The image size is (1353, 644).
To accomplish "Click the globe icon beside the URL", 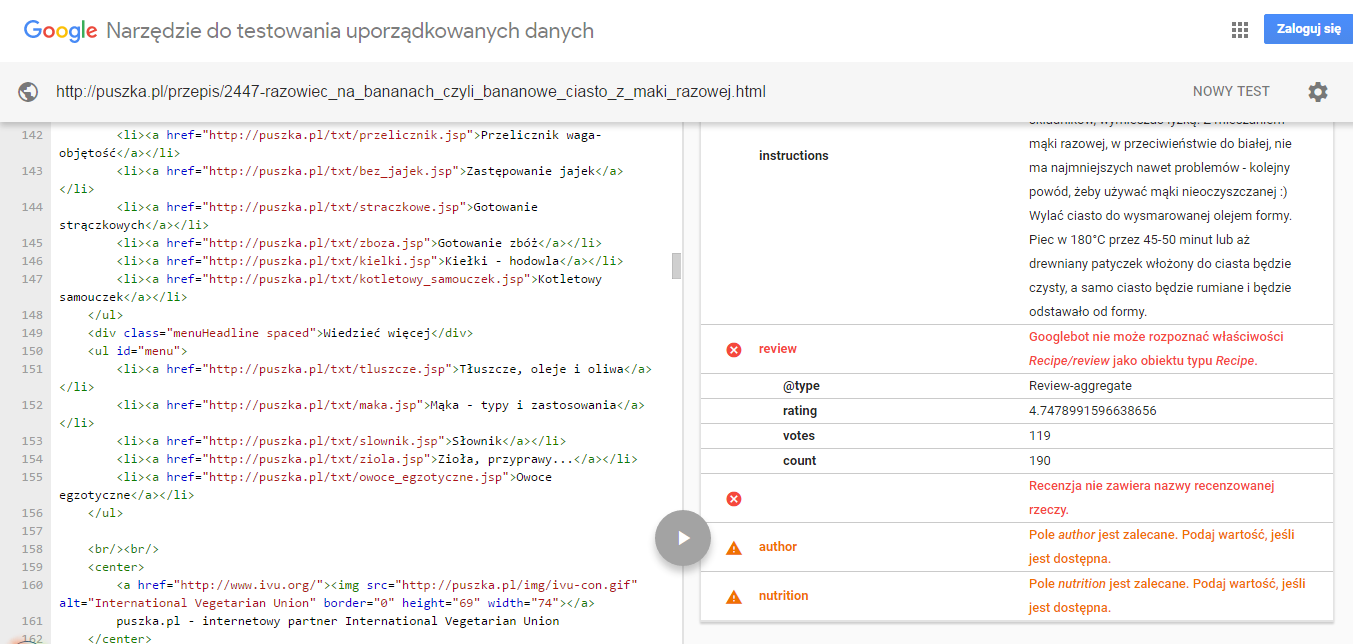I will 28,92.
